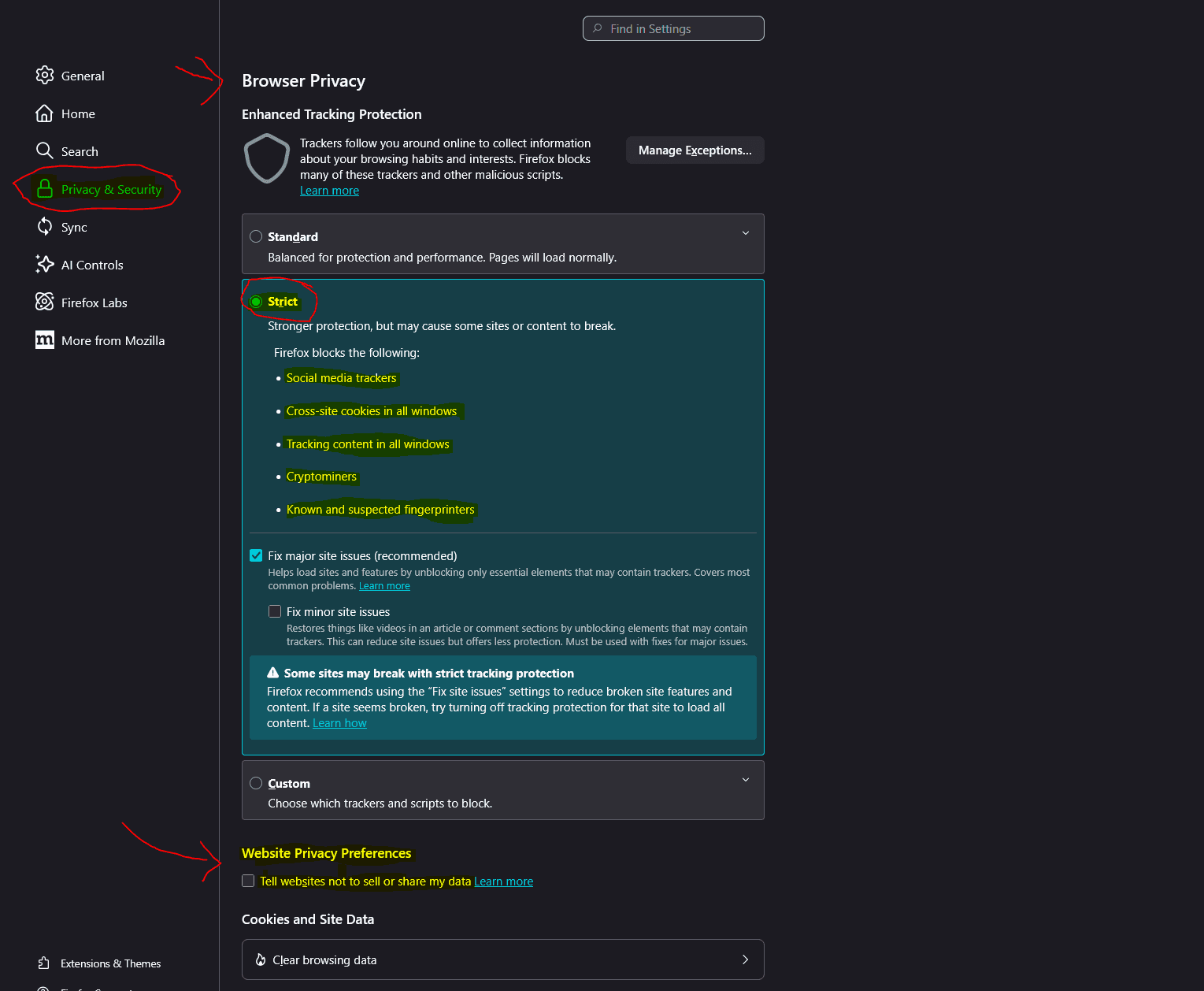Click the tracking protection shield icon

(267, 158)
